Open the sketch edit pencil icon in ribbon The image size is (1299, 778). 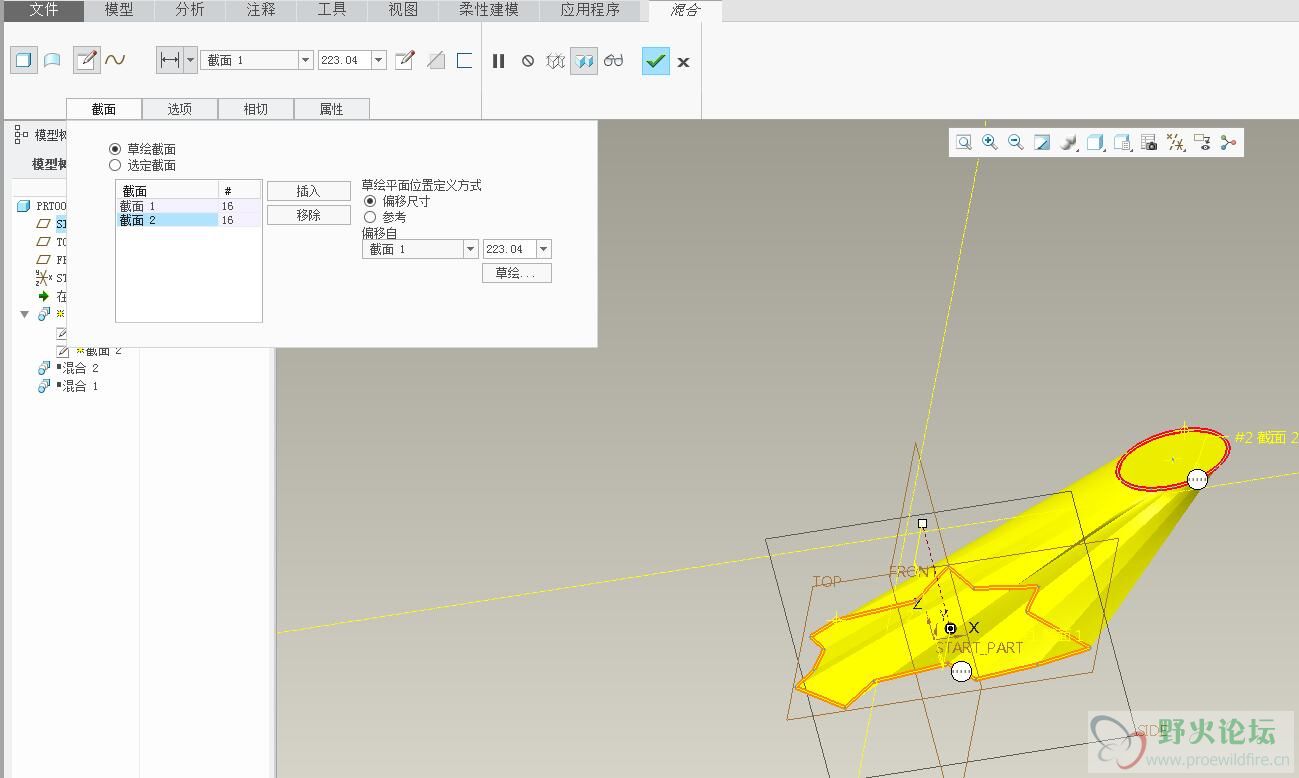(404, 60)
